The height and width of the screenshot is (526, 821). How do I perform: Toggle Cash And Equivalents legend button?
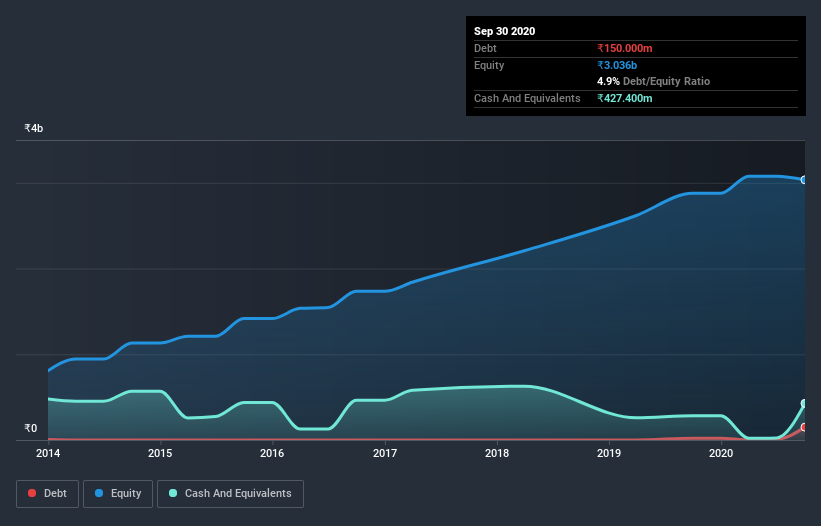(230, 494)
